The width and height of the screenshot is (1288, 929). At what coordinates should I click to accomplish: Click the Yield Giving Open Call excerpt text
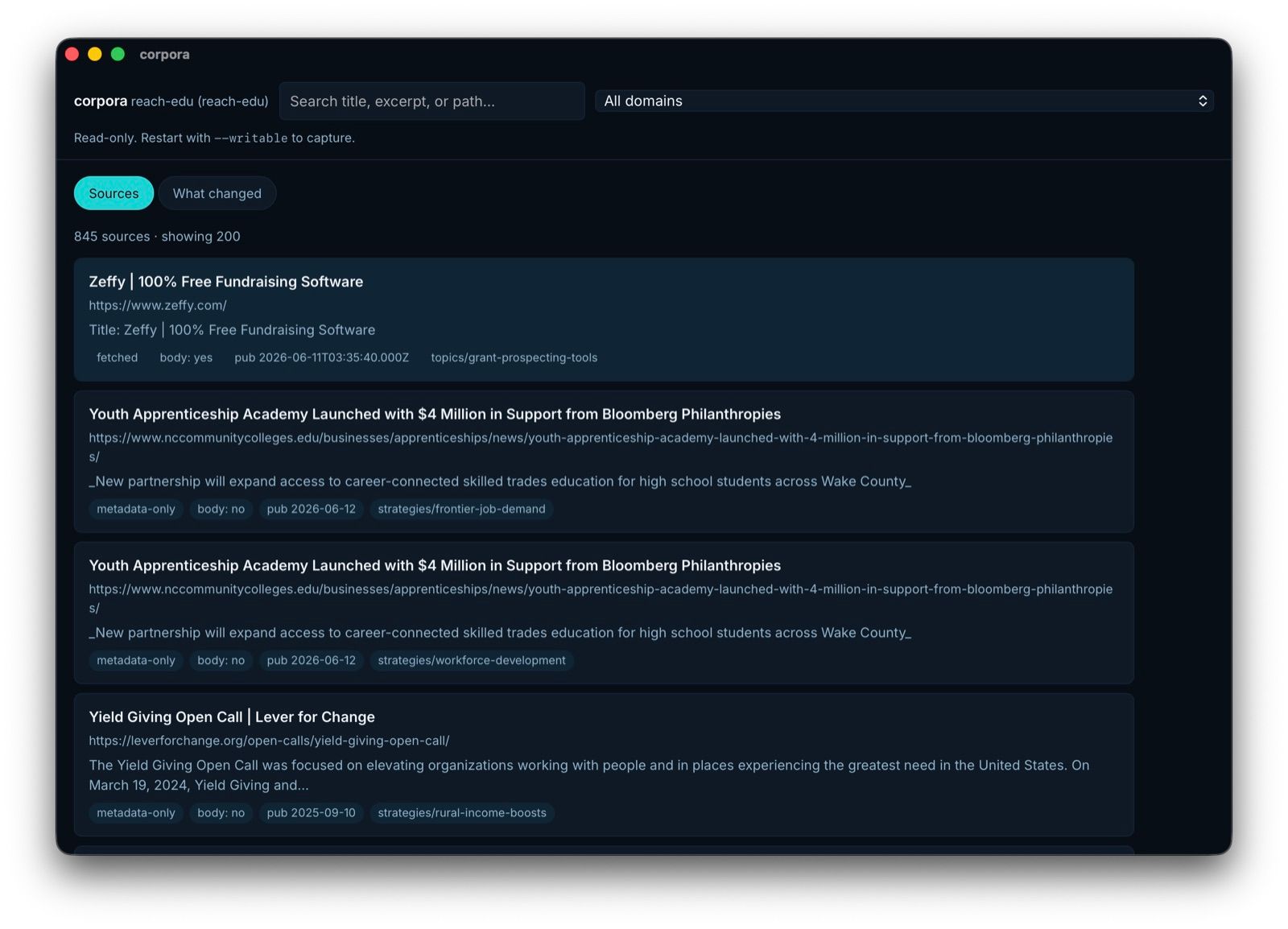pos(589,775)
